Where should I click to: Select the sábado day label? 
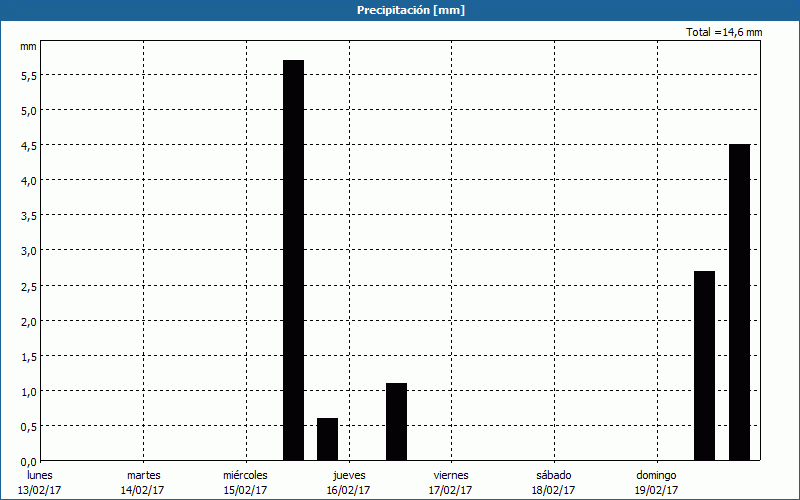(553, 475)
